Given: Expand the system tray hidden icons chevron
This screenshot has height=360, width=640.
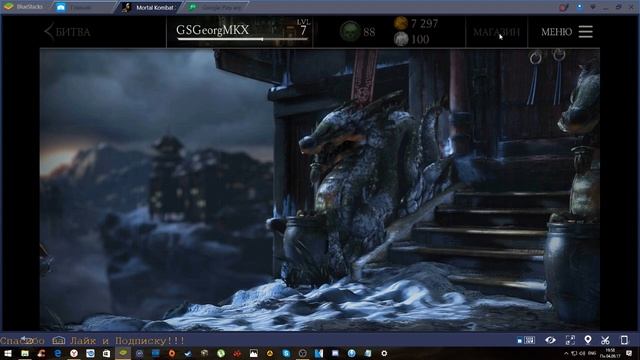Looking at the screenshot, I should pos(566,353).
